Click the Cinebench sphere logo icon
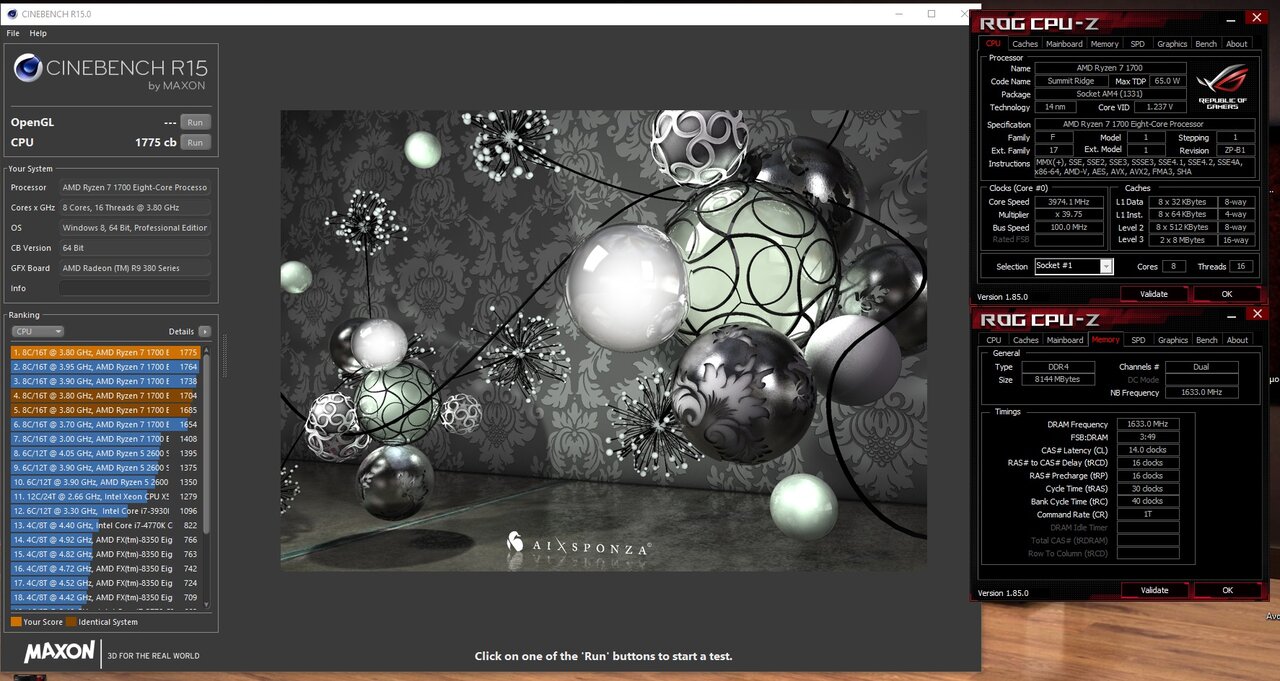Screen dimensions: 1280x681 coord(28,68)
